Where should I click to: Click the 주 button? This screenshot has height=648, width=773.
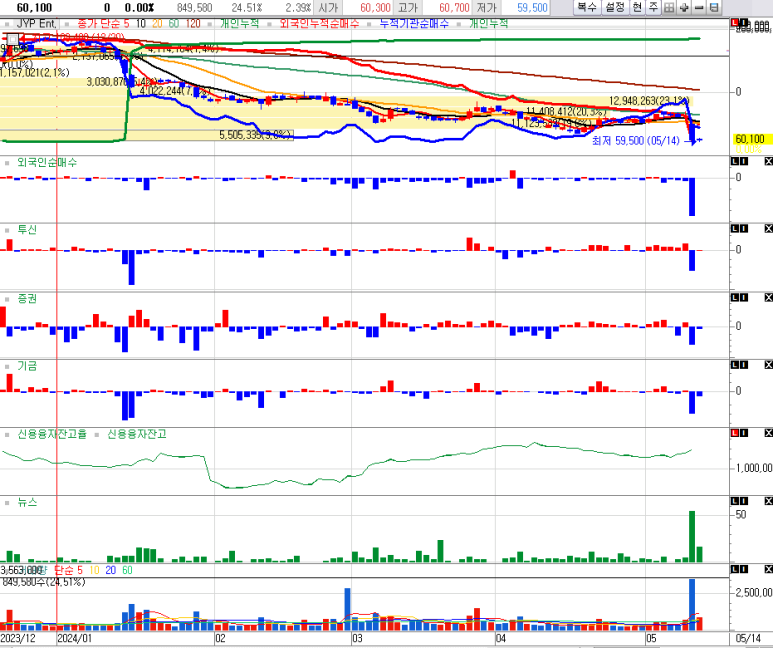point(653,7)
